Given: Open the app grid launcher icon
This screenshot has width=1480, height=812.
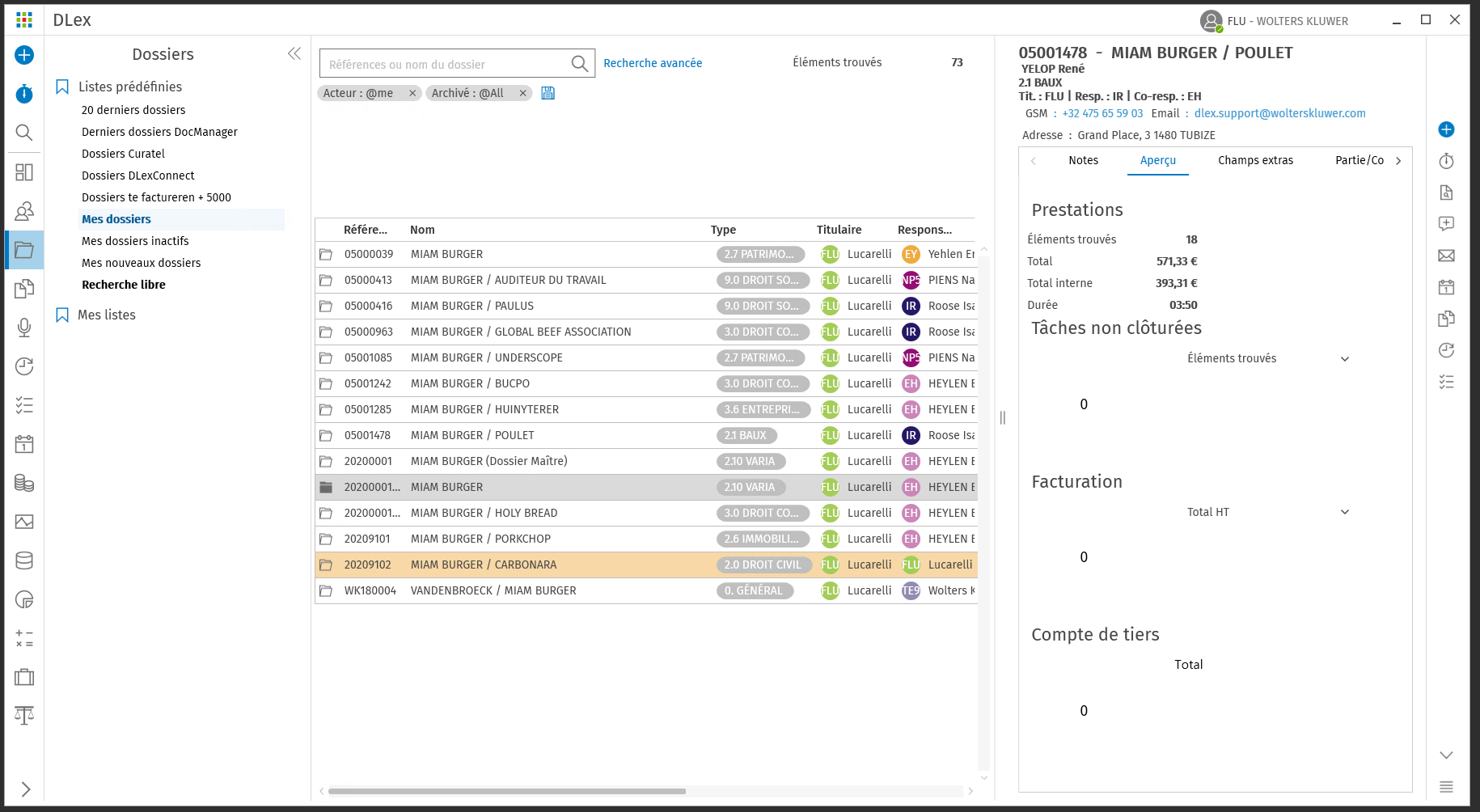Looking at the screenshot, I should coord(24,20).
